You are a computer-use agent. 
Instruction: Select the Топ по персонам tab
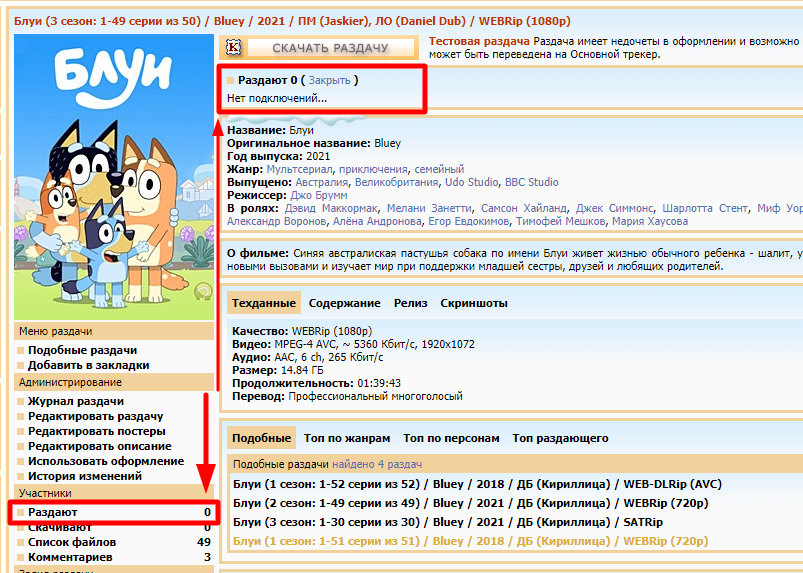coord(451,438)
